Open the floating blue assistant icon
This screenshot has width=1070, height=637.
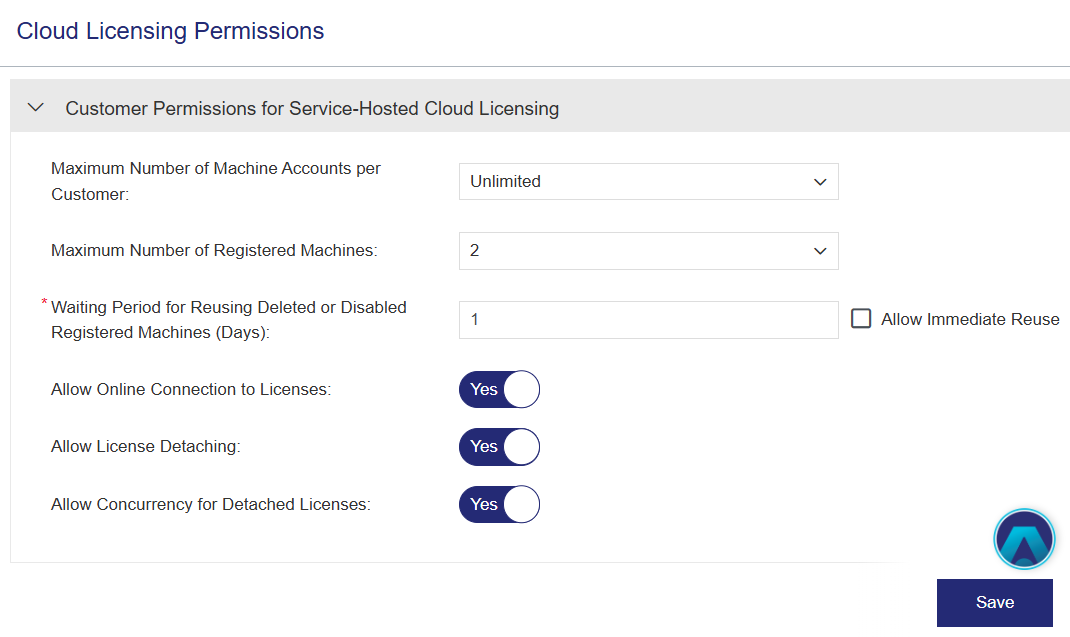[x=1024, y=540]
